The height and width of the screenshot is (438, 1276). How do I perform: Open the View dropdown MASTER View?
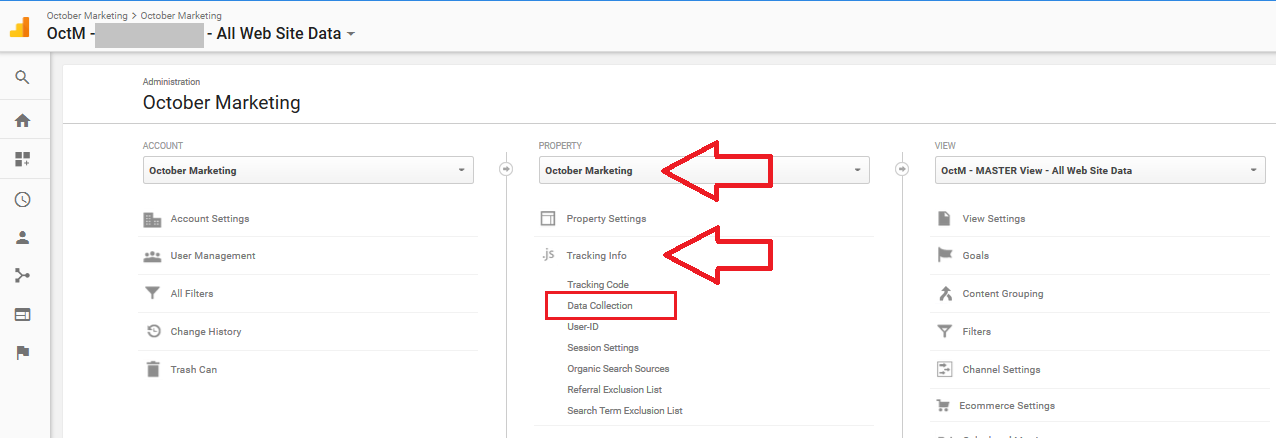pyautogui.click(x=1100, y=170)
